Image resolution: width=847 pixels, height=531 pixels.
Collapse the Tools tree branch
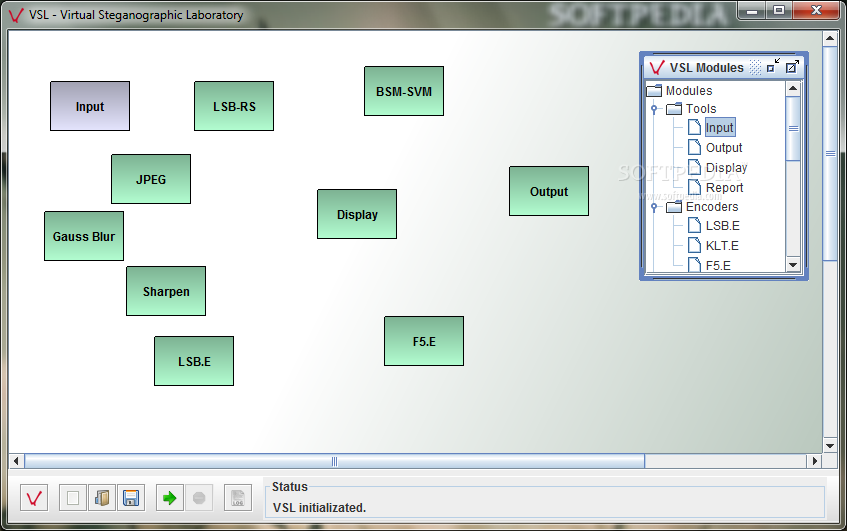(x=654, y=109)
